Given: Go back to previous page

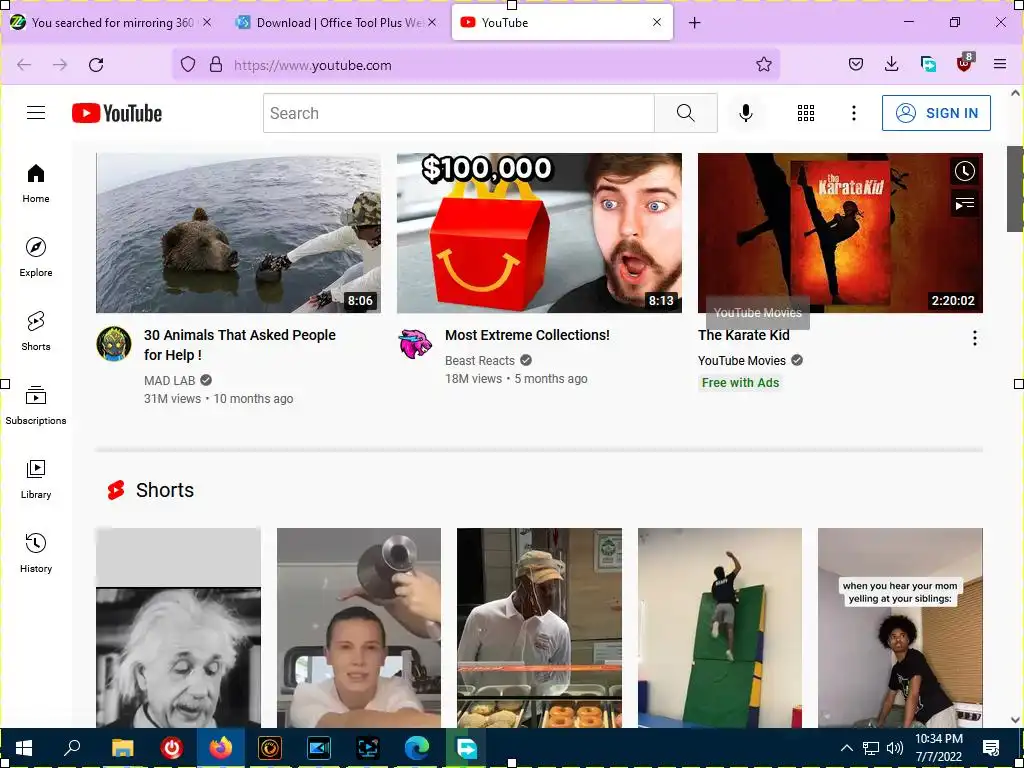Looking at the screenshot, I should click(24, 65).
